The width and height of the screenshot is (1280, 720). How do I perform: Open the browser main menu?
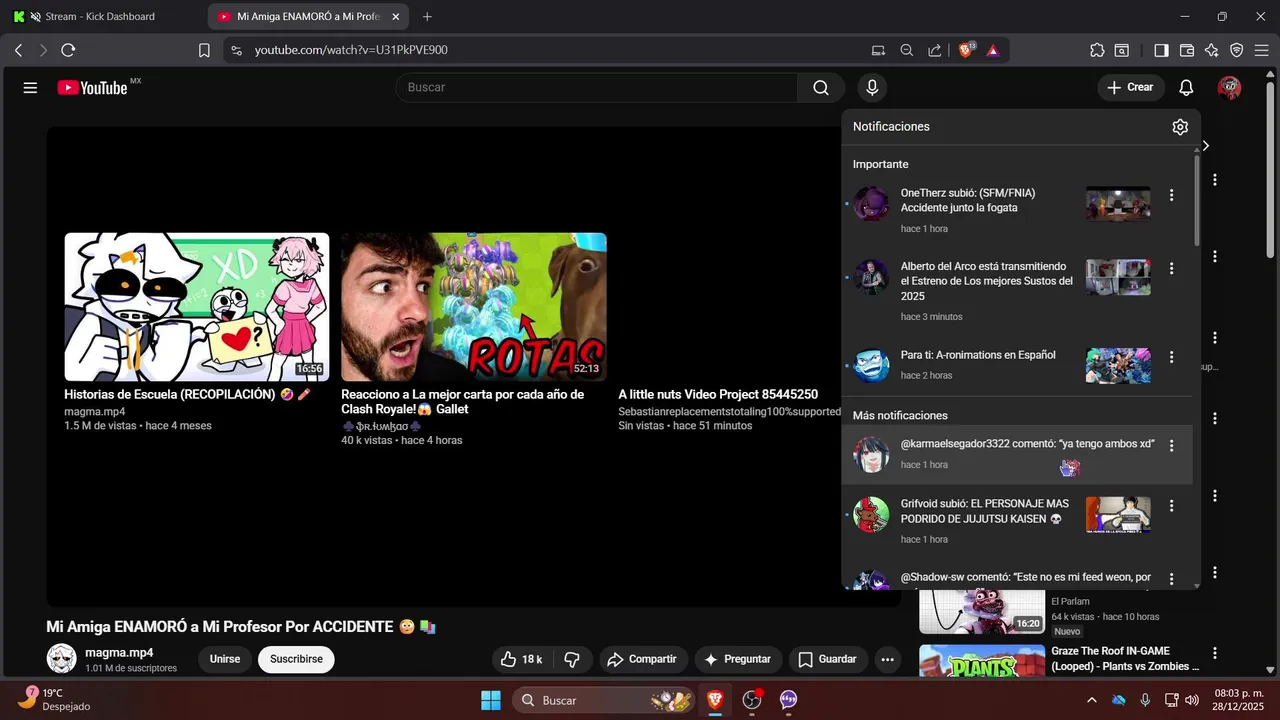[x=1262, y=50]
